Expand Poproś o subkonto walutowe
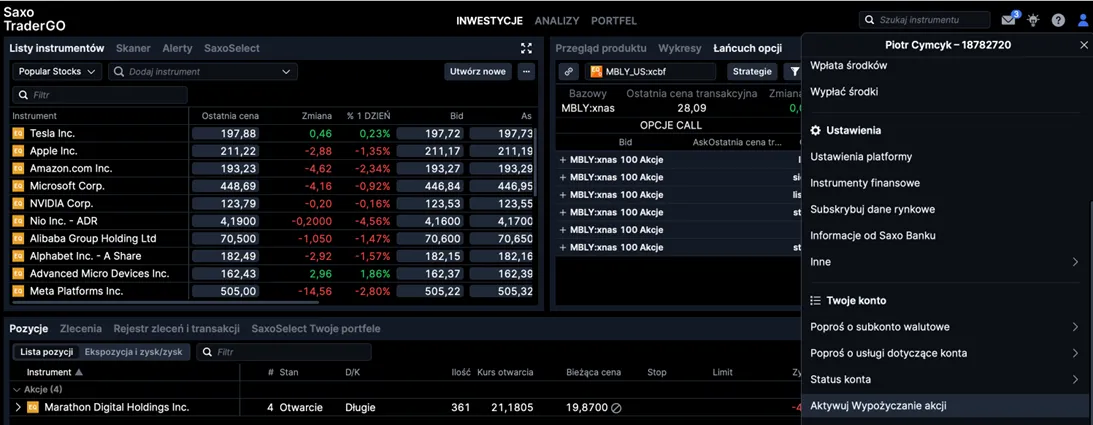The height and width of the screenshot is (425, 1093). coord(1075,327)
